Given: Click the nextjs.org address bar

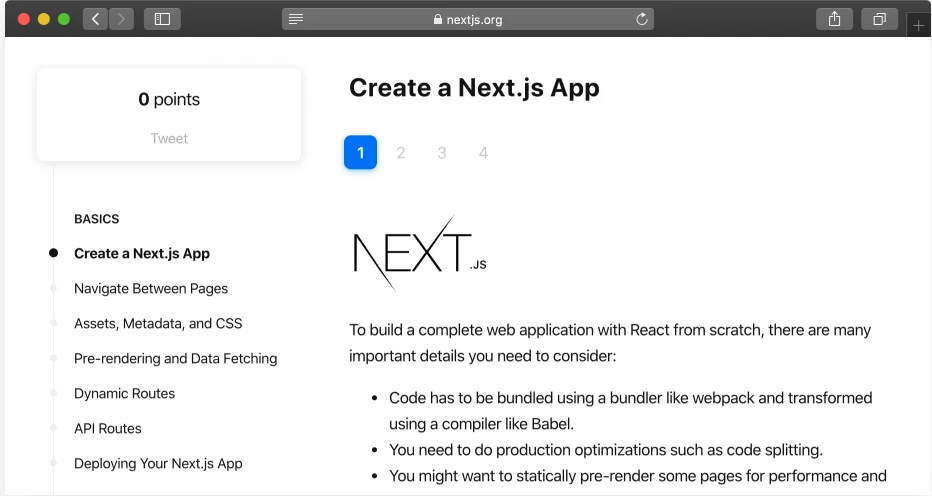Looking at the screenshot, I should point(468,19).
